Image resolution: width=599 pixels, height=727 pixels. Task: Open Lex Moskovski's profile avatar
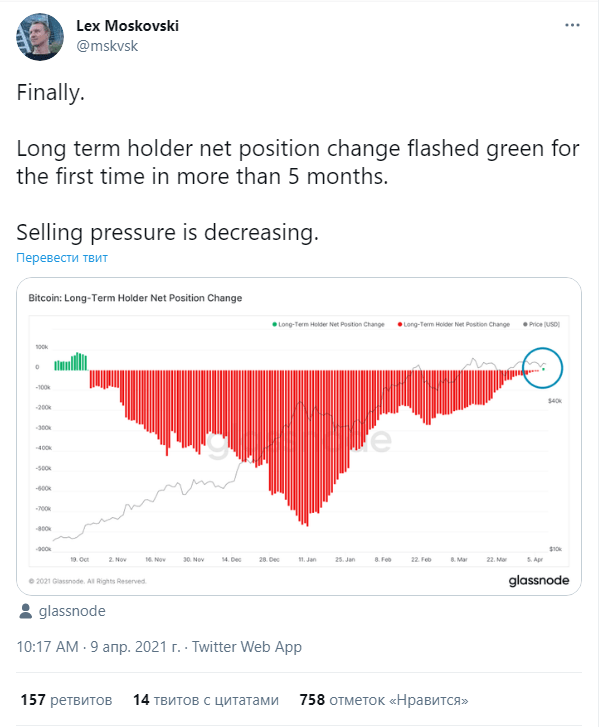click(x=40, y=37)
